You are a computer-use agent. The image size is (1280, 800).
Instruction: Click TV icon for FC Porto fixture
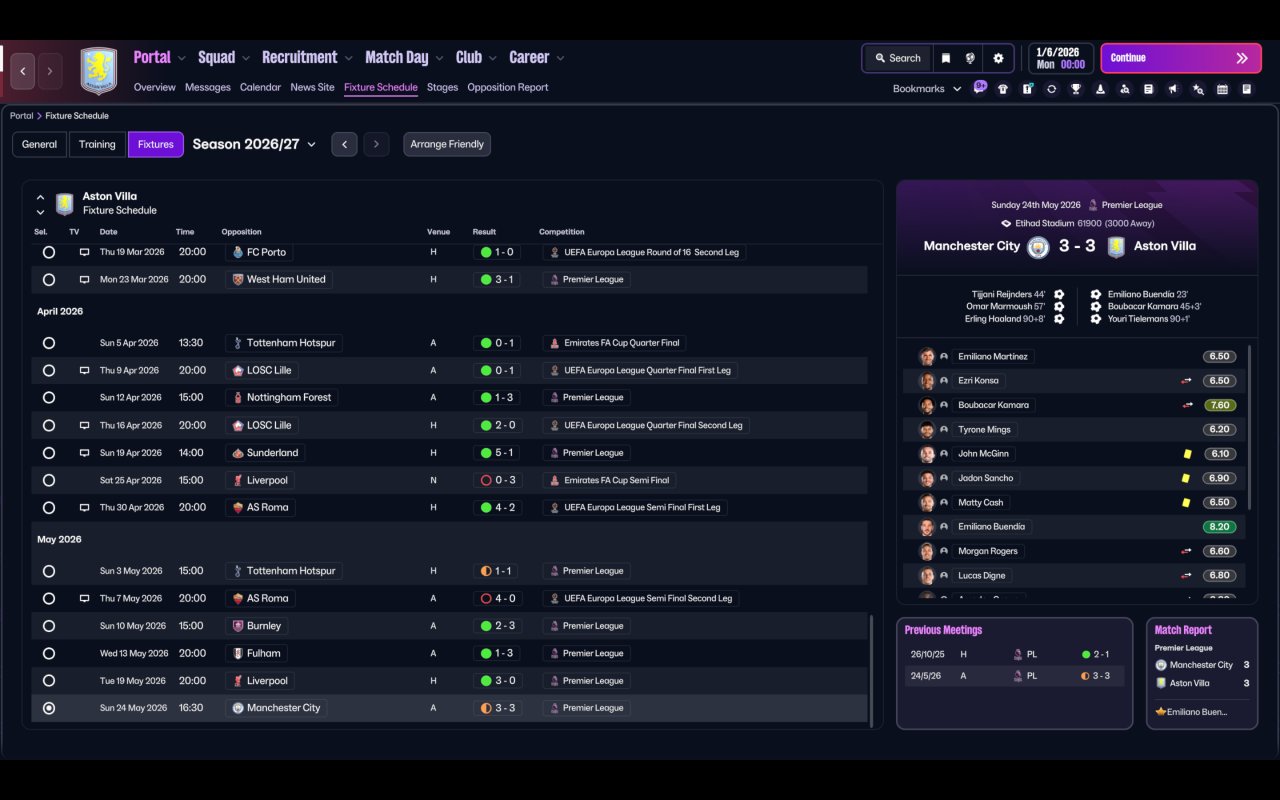pos(85,253)
